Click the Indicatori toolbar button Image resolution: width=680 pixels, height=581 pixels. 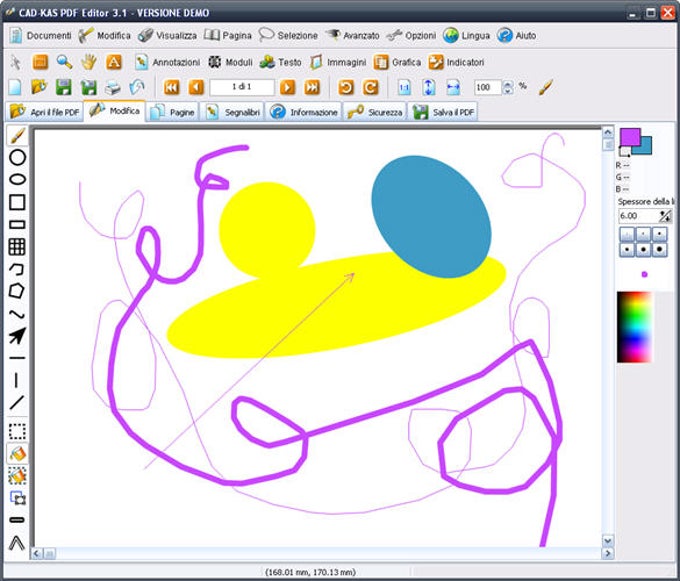[456, 62]
